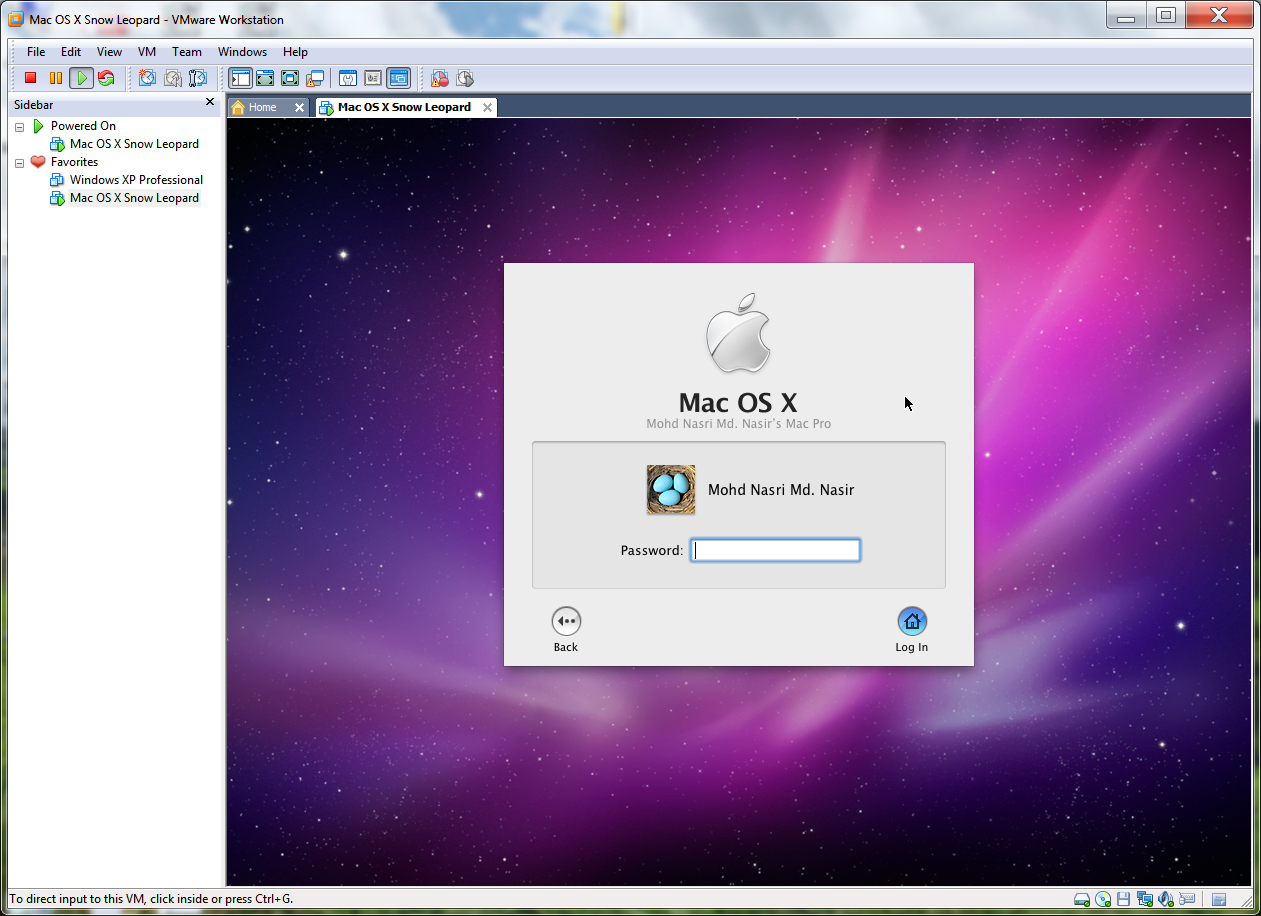Switch to Quick Switch mode icon
This screenshot has width=1261, height=916.
(265, 78)
